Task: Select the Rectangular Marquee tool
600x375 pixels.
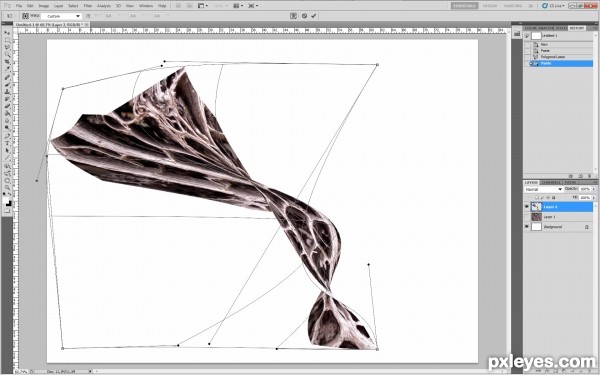Action: 8,40
